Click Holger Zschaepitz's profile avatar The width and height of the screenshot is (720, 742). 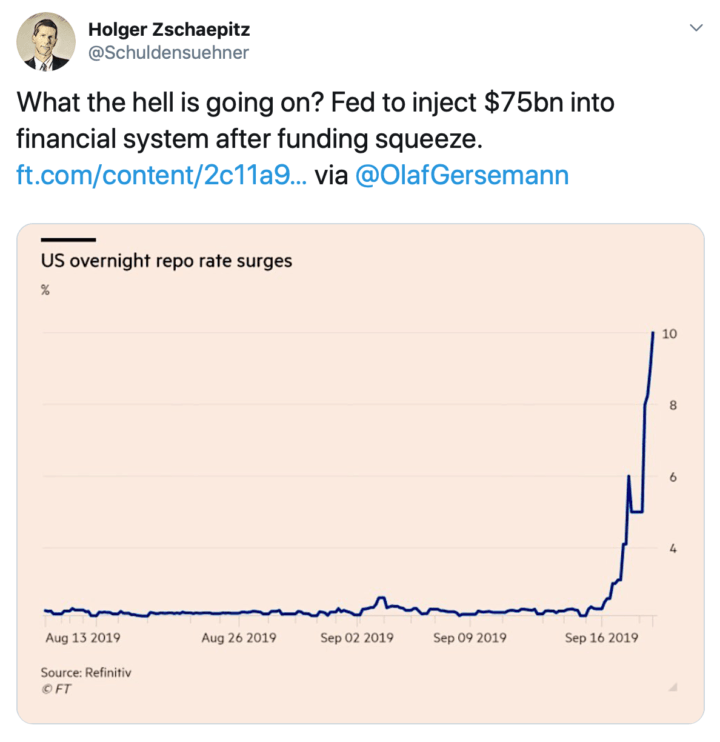coord(46,42)
